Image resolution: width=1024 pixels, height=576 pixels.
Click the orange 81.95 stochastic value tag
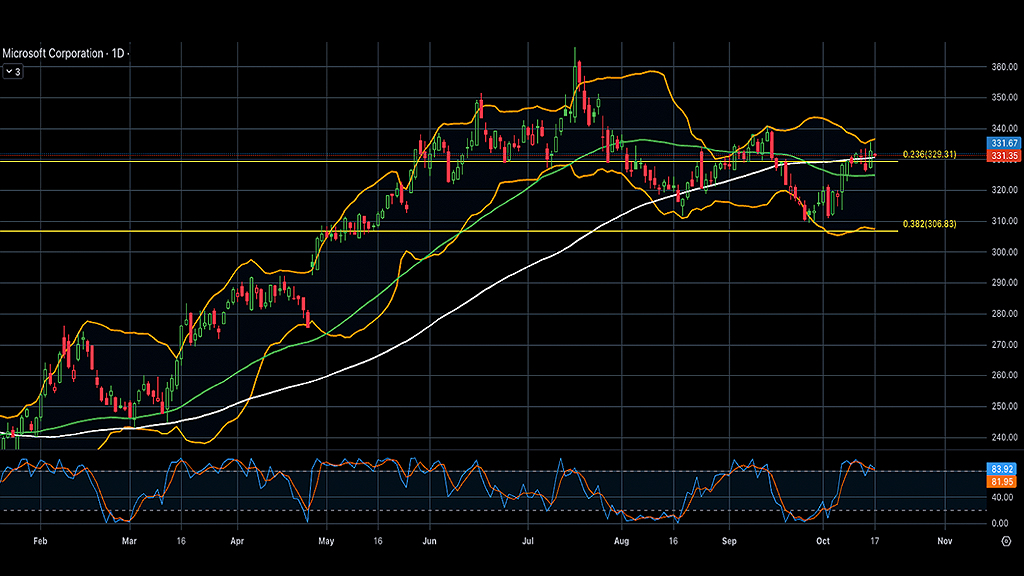click(x=1002, y=482)
